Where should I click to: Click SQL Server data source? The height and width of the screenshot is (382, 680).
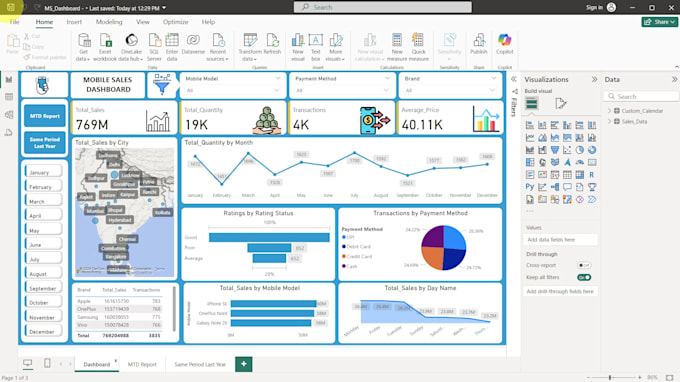[x=154, y=47]
